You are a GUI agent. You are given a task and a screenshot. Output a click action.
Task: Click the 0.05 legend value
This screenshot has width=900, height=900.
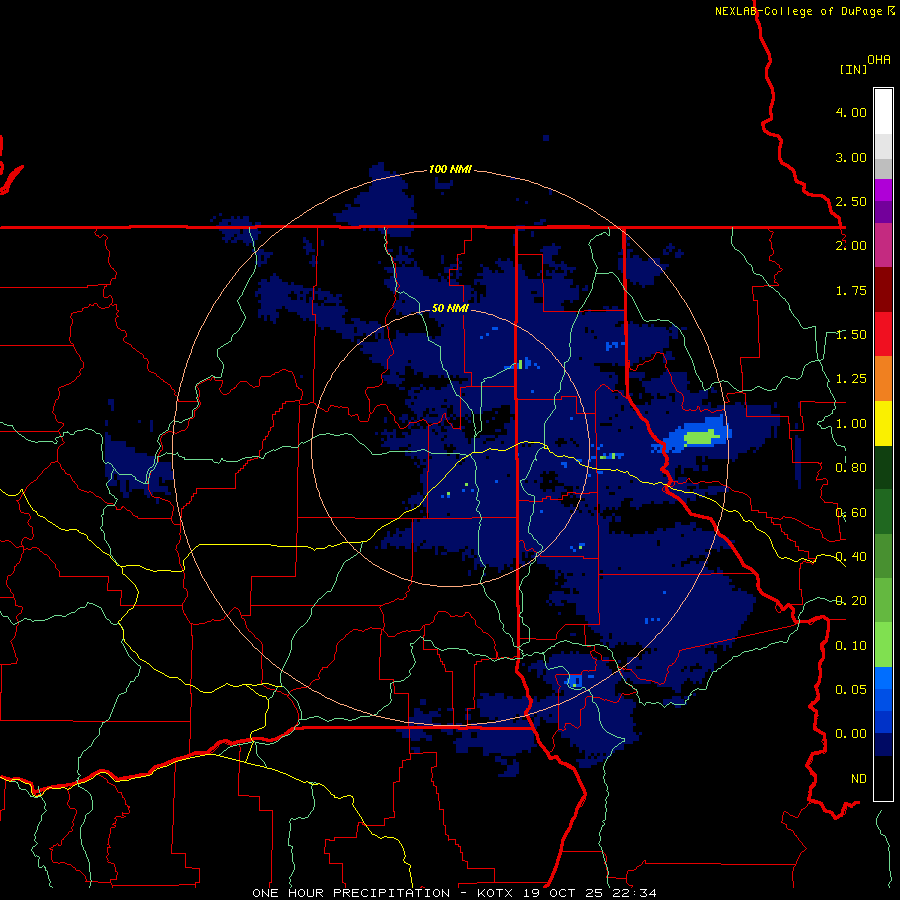click(x=851, y=689)
